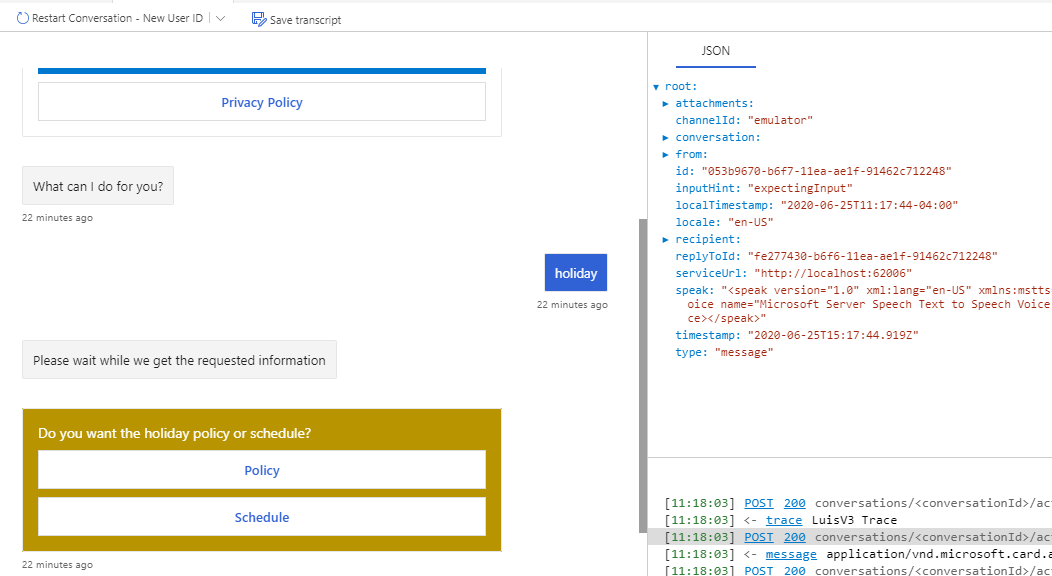Select Schedule in the holiday card
Image resolution: width=1052 pixels, height=576 pixels.
pos(261,517)
